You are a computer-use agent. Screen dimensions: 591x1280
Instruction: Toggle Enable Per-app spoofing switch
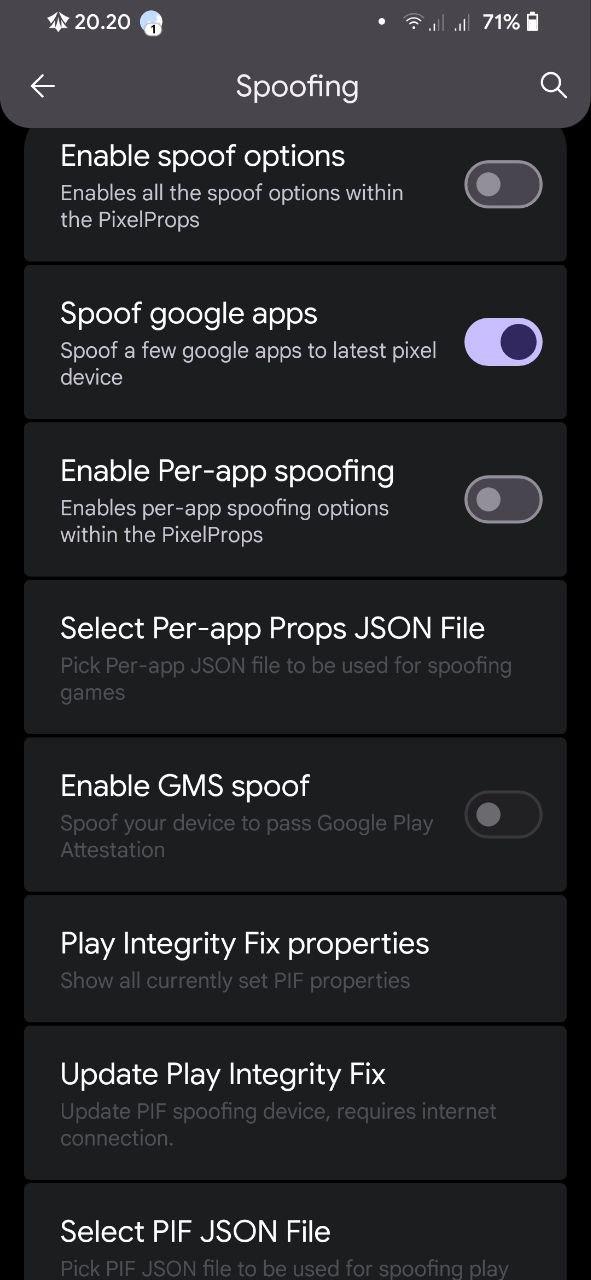click(503, 500)
